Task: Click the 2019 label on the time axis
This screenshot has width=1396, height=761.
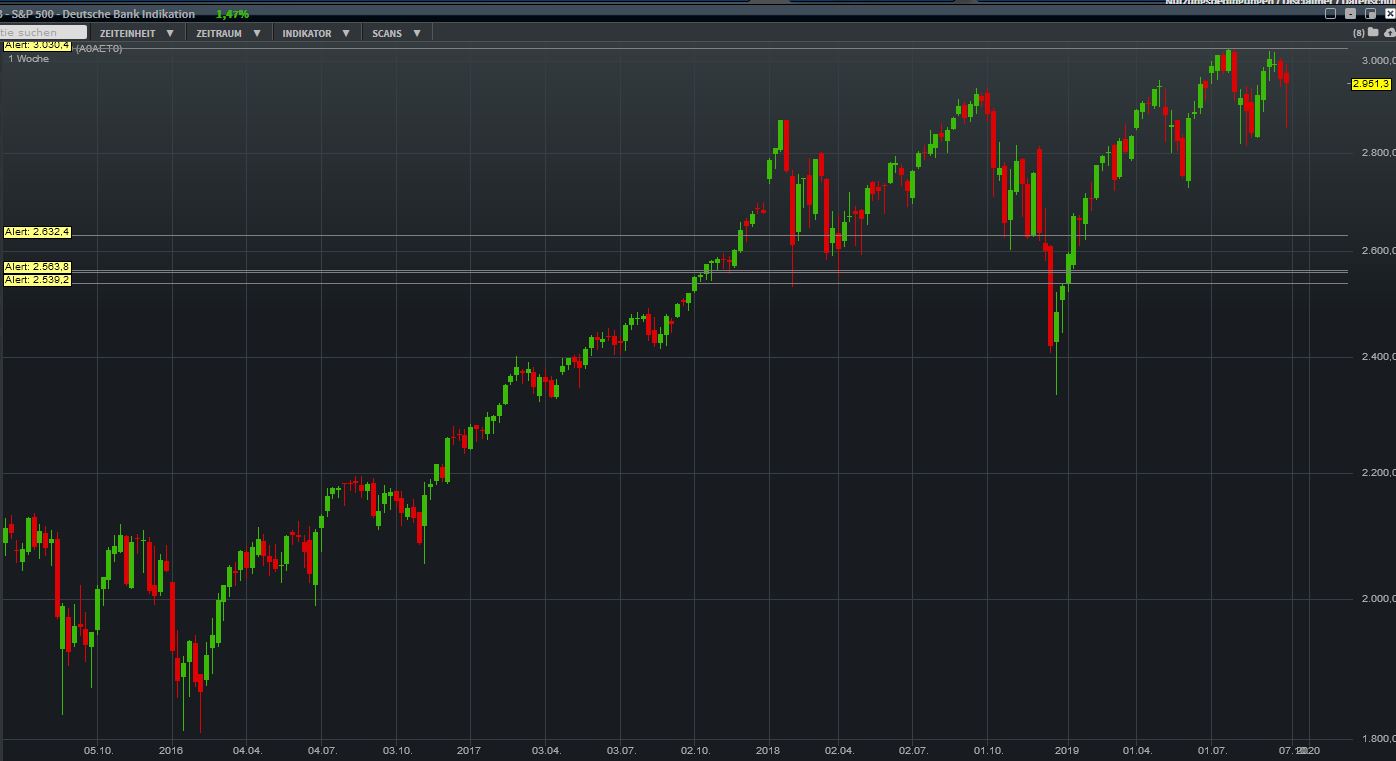Action: tap(1066, 749)
